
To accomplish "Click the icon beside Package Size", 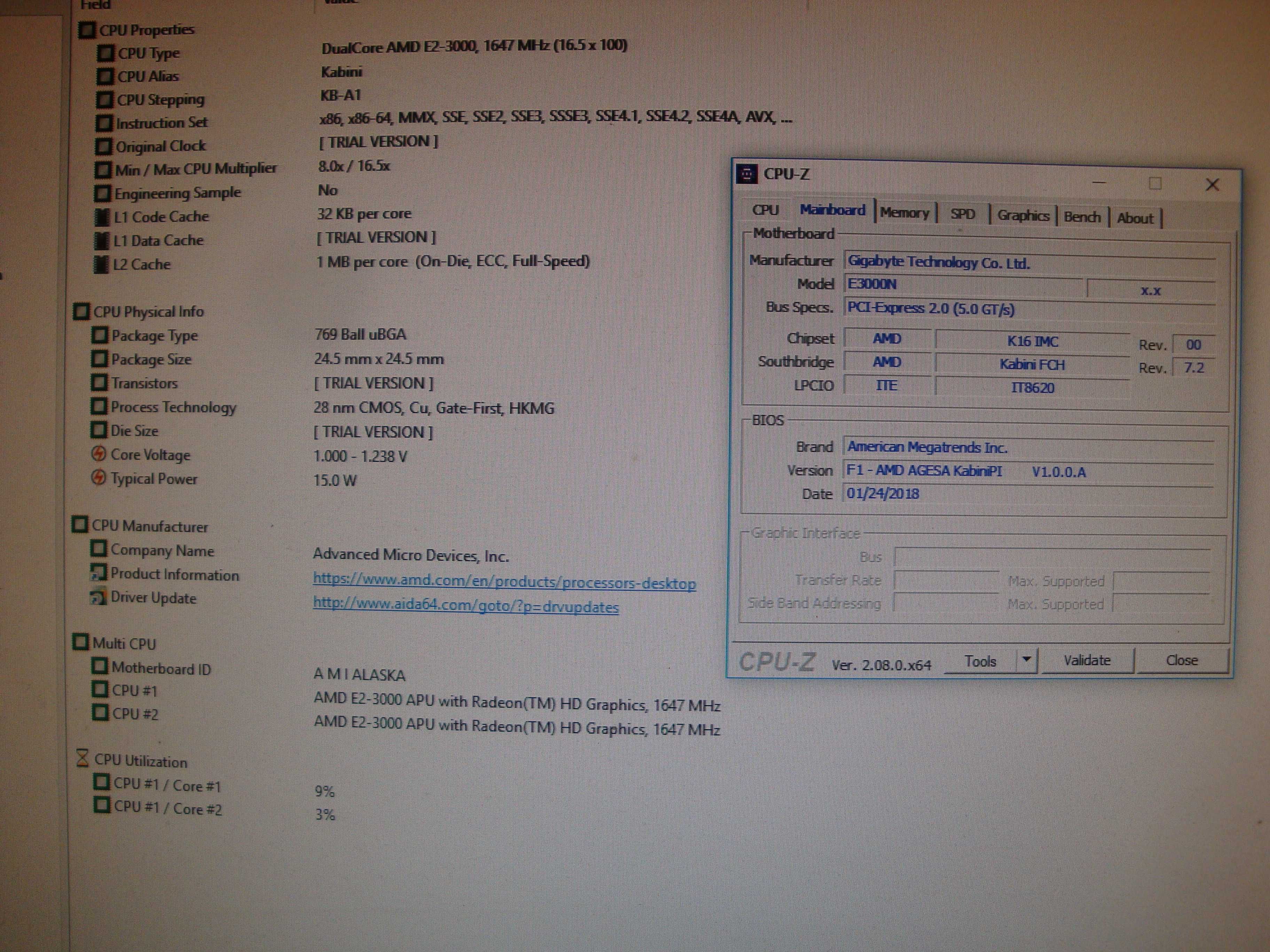I will coord(99,359).
